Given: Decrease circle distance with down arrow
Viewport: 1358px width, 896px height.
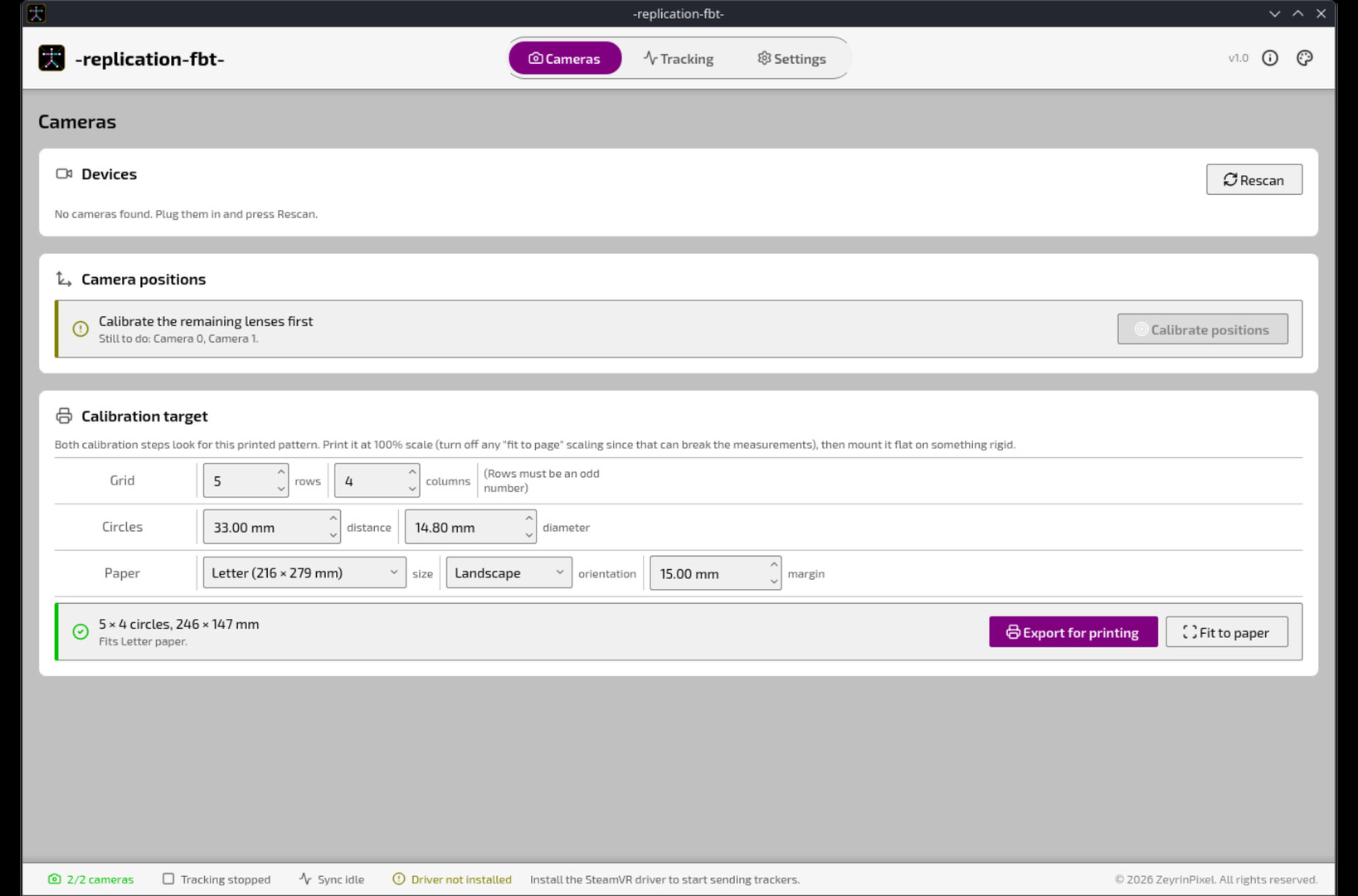Looking at the screenshot, I should tap(333, 536).
